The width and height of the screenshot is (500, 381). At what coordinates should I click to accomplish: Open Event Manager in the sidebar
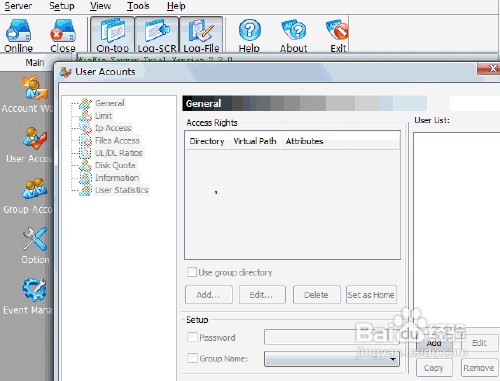(28, 296)
